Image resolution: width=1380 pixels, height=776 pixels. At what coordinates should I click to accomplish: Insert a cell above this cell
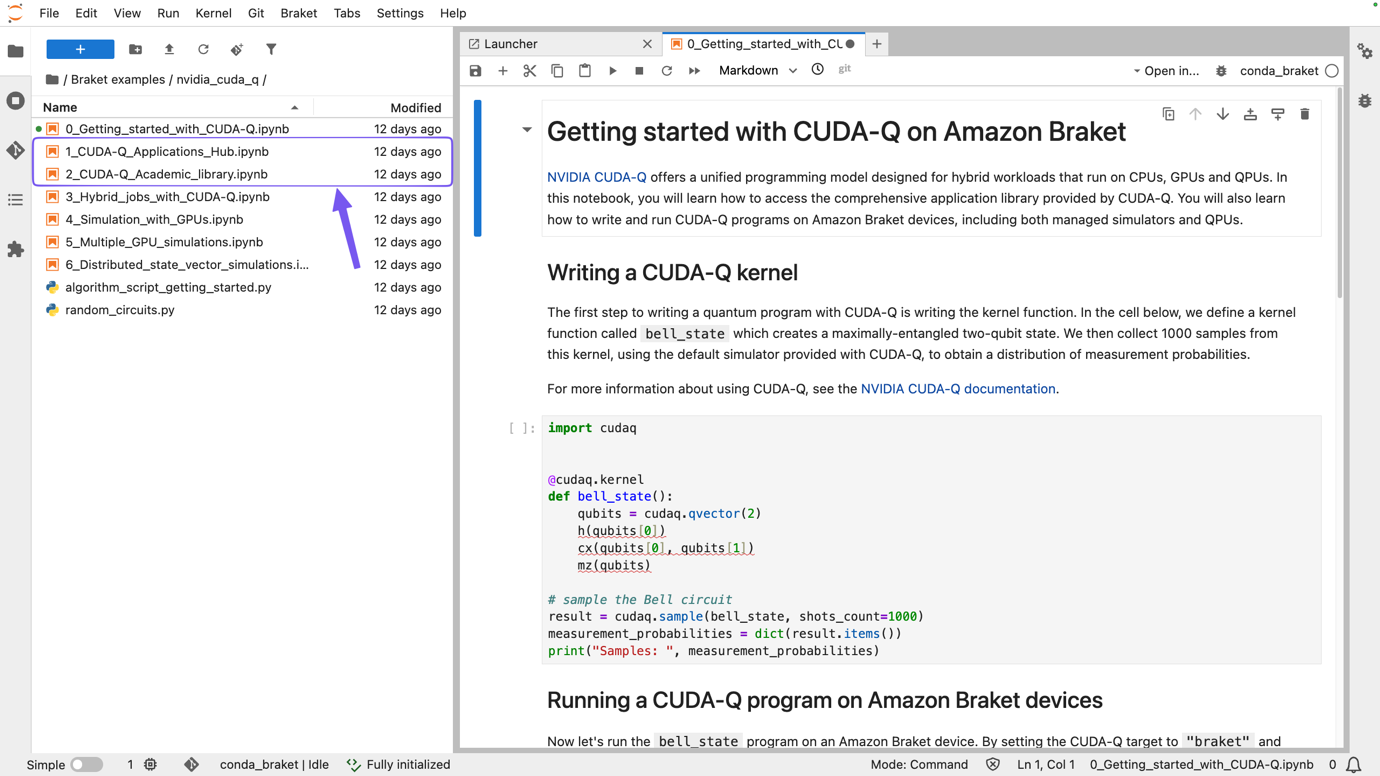1250,114
